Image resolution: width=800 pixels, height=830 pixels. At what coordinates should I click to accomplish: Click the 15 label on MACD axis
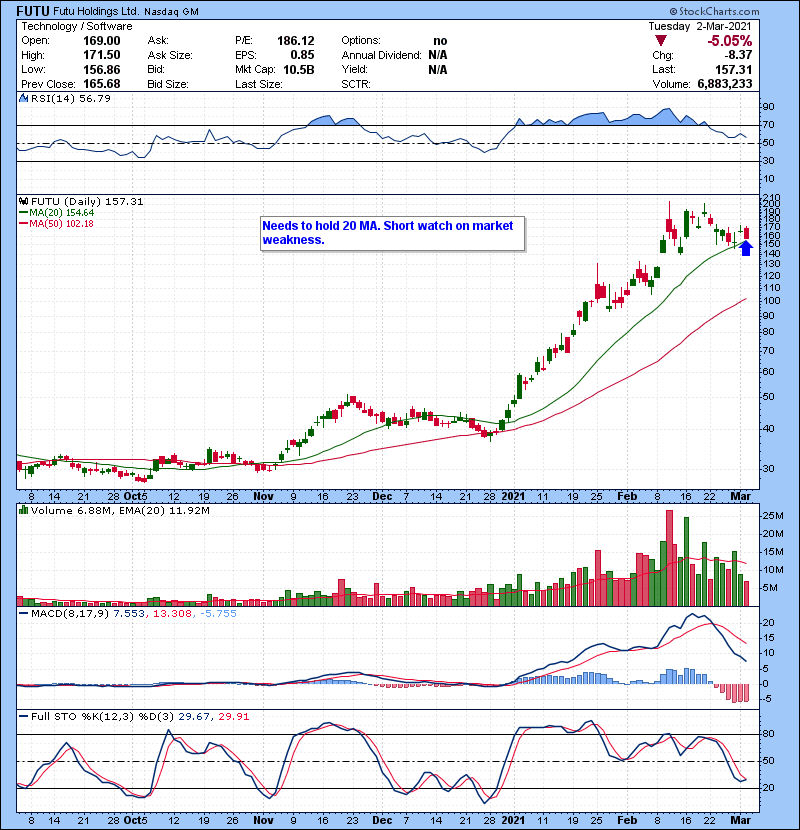(x=768, y=638)
